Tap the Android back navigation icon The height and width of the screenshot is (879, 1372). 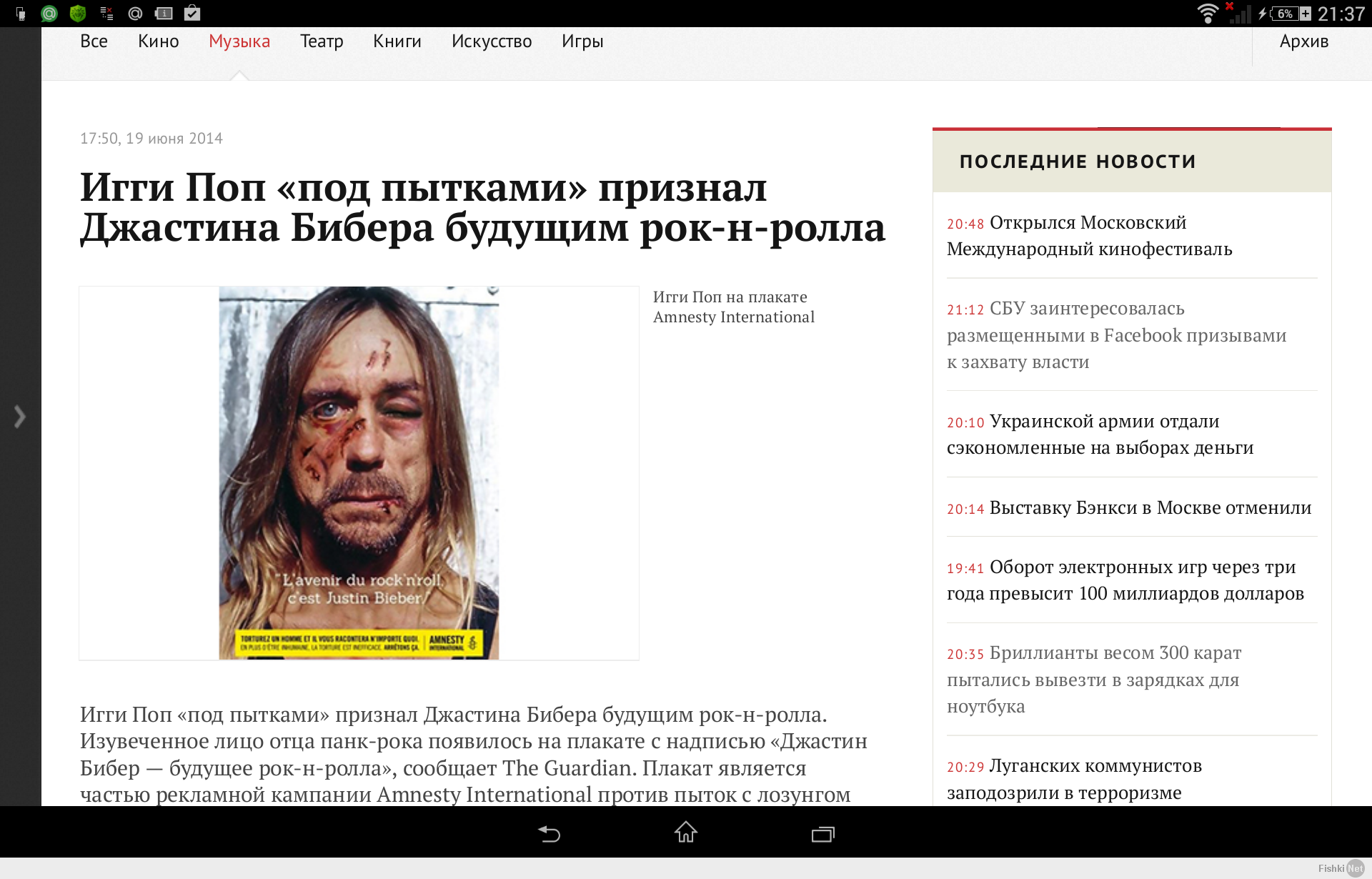tap(549, 833)
